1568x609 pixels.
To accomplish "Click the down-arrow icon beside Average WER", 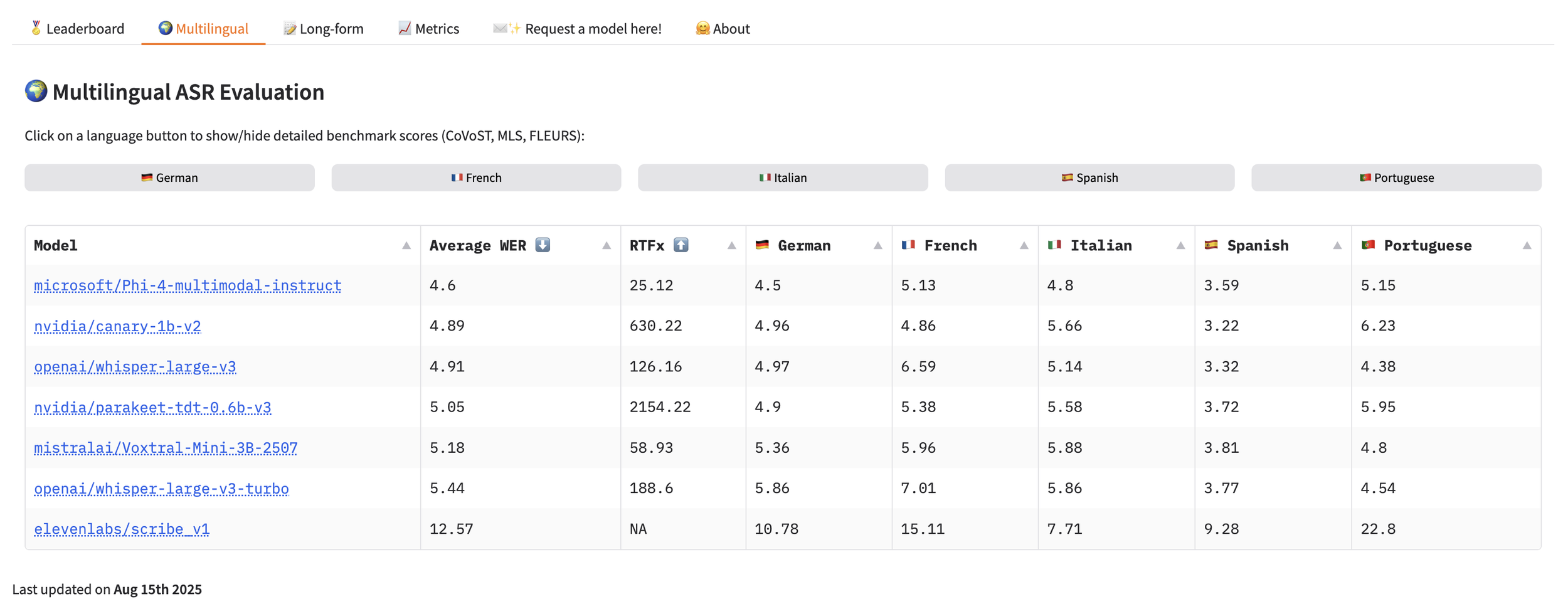I will [543, 245].
